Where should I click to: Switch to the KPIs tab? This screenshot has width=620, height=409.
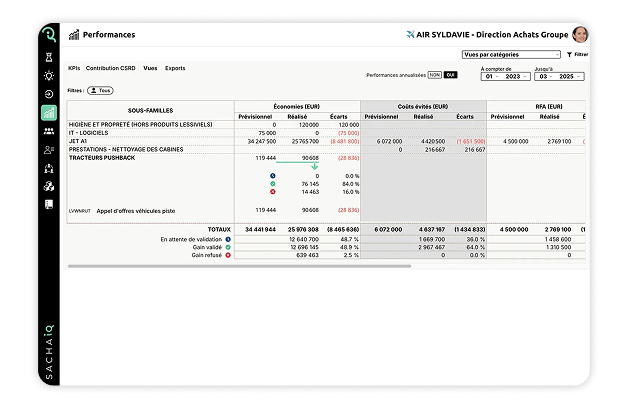(74, 68)
